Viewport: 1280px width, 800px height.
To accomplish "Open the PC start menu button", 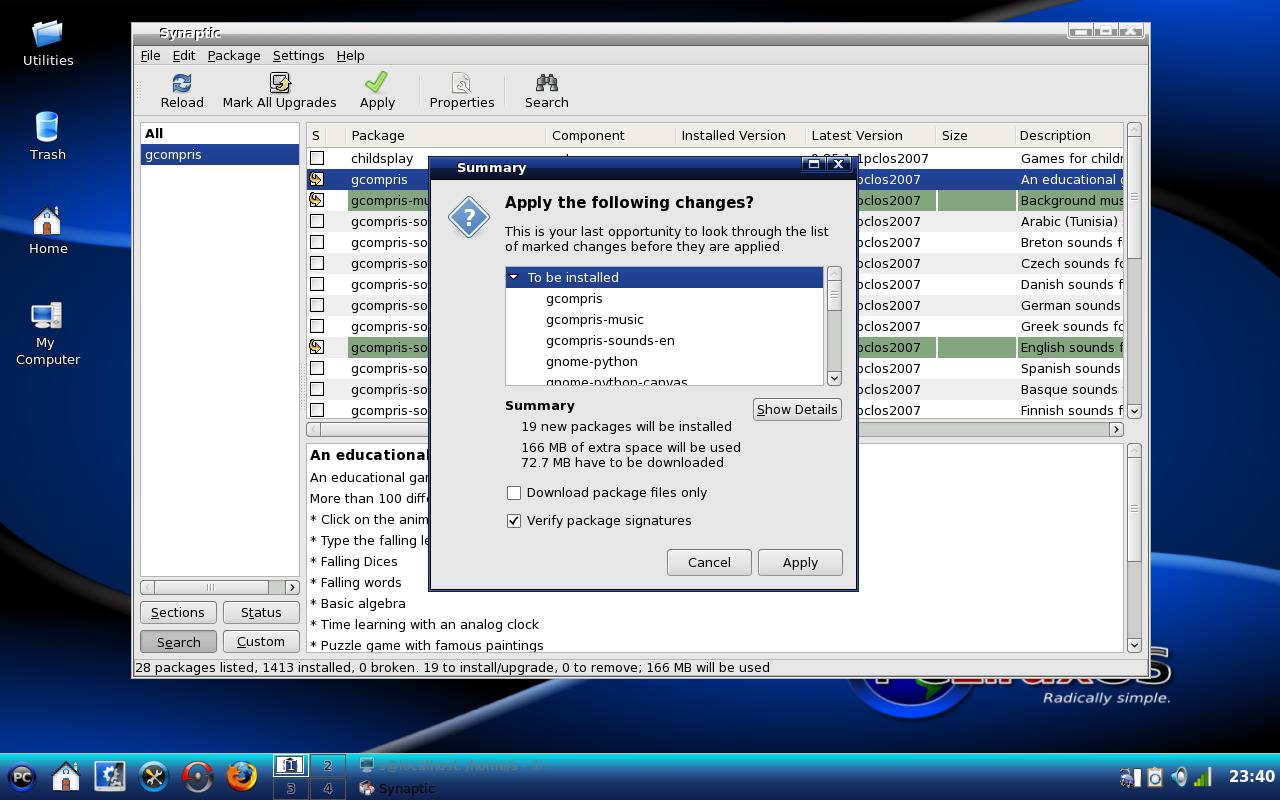I will click(22, 776).
